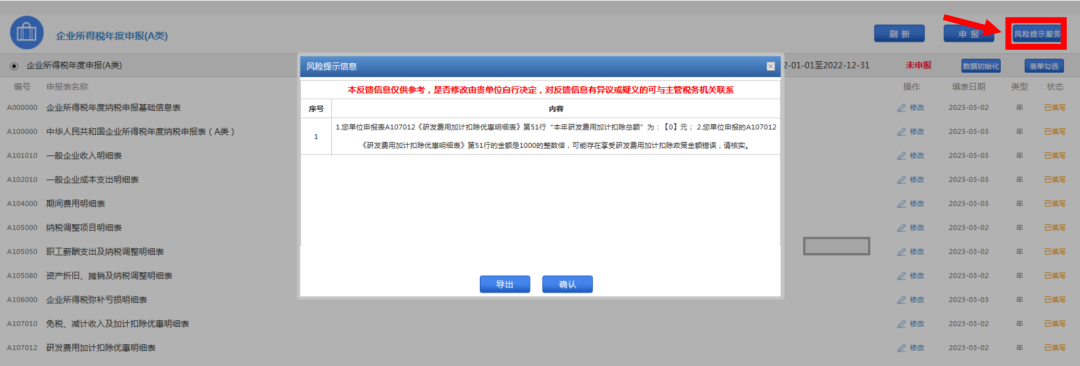Click the briefcase icon beside the page title
The width and height of the screenshot is (1080, 366).
pos(27,33)
